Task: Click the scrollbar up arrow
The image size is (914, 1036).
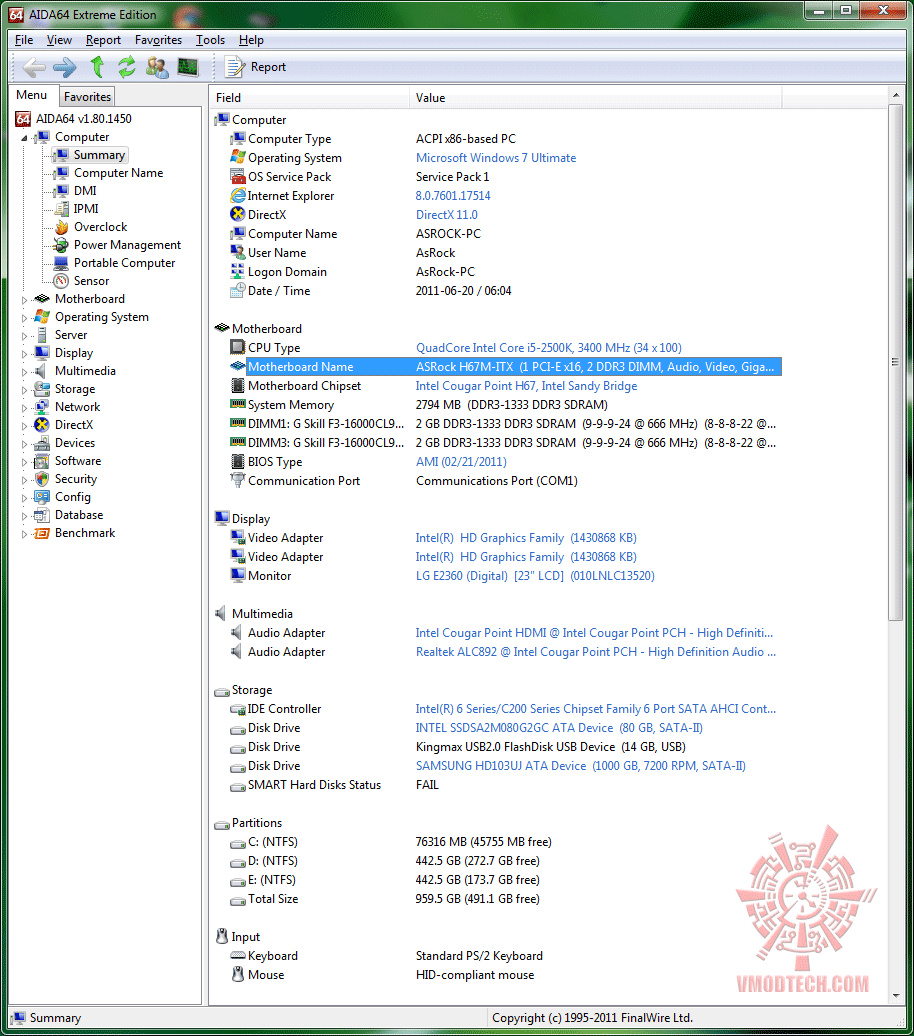Action: point(895,96)
